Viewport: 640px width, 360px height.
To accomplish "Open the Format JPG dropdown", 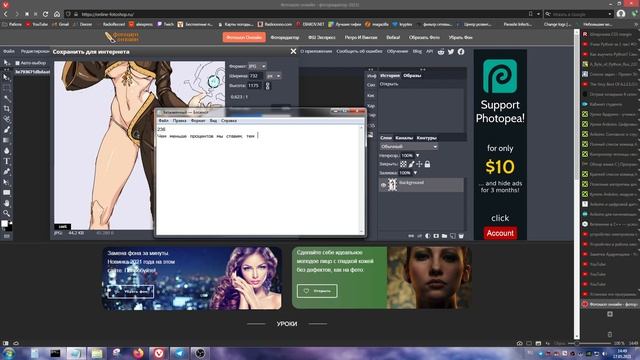I will click(257, 66).
